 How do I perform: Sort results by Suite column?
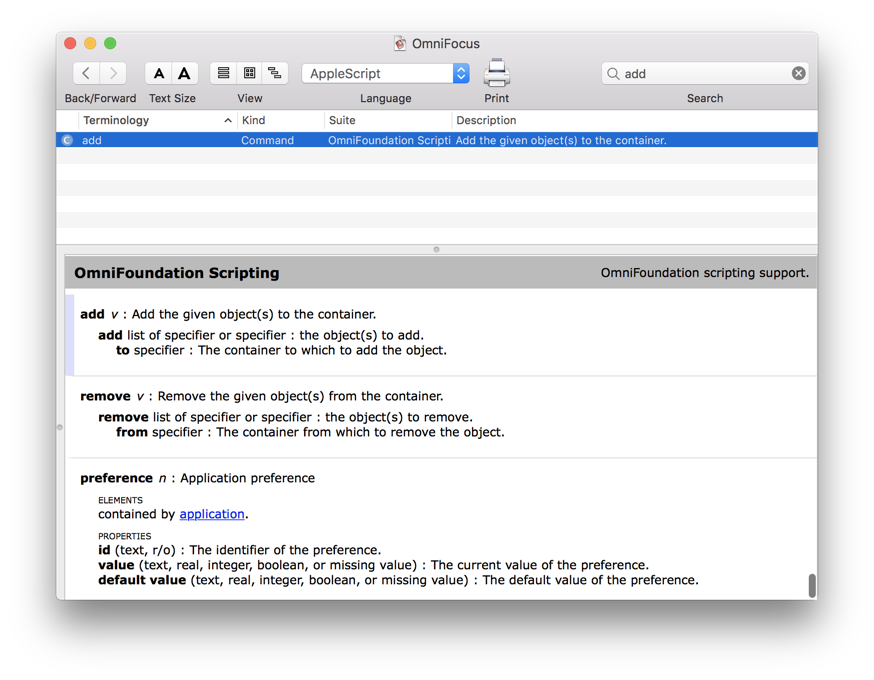(386, 120)
